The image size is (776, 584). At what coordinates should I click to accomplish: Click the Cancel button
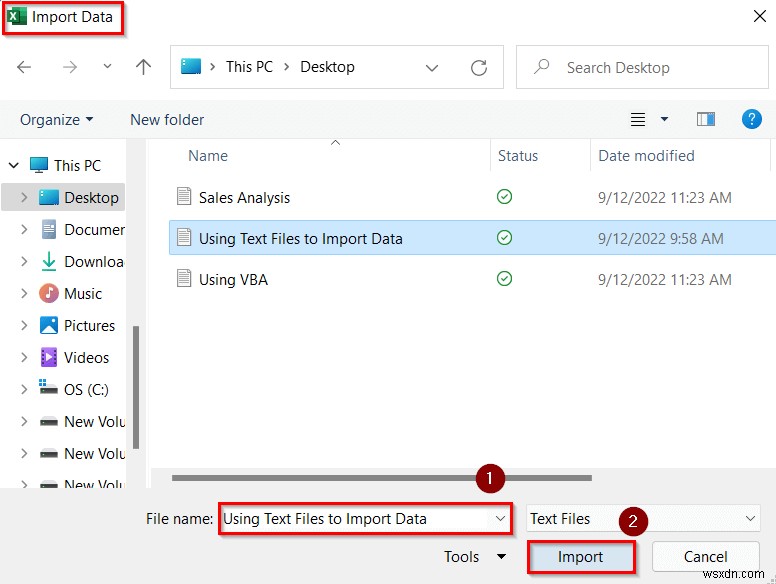705,557
